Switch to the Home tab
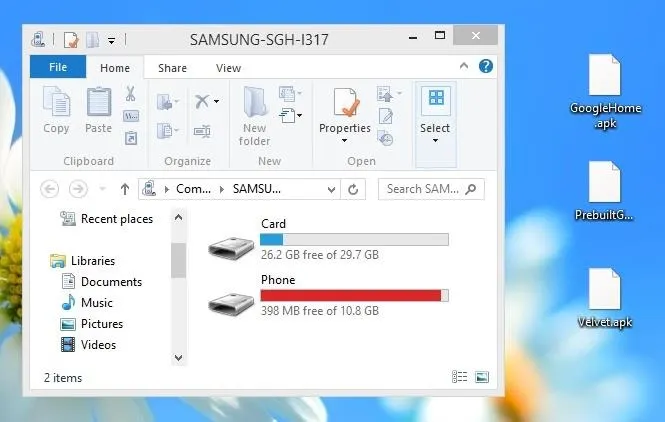 point(115,68)
